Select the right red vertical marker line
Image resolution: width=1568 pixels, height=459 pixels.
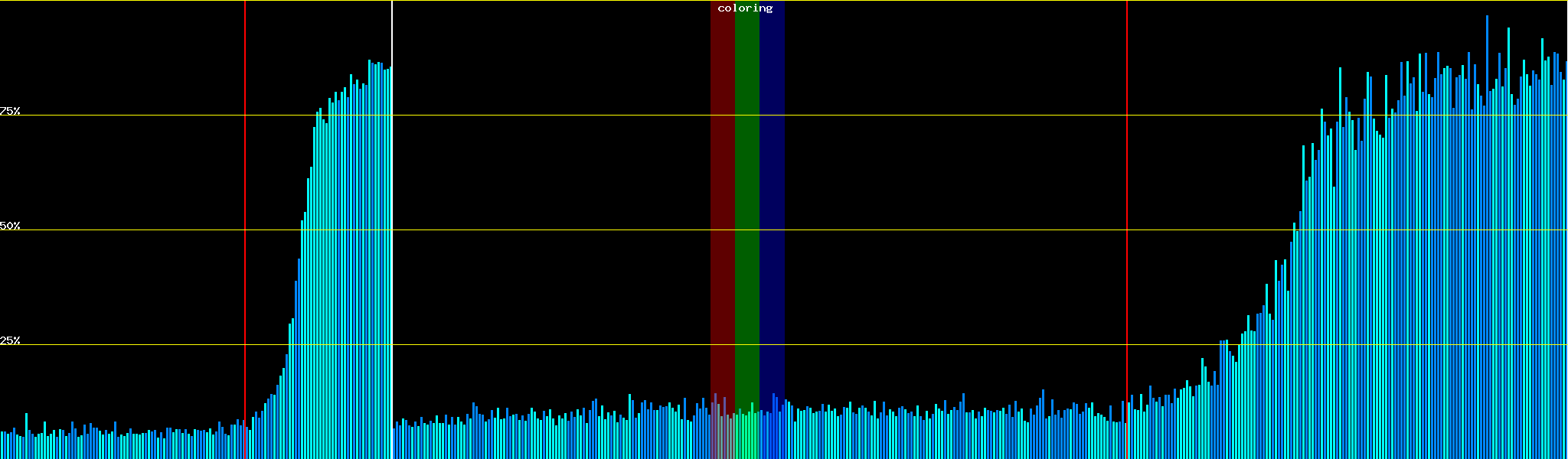click(1127, 191)
